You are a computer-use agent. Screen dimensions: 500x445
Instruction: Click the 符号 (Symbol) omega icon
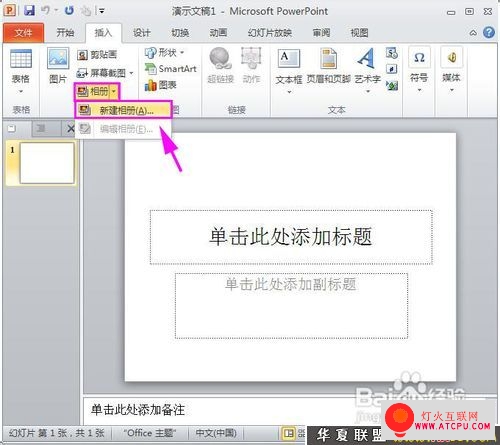[419, 58]
